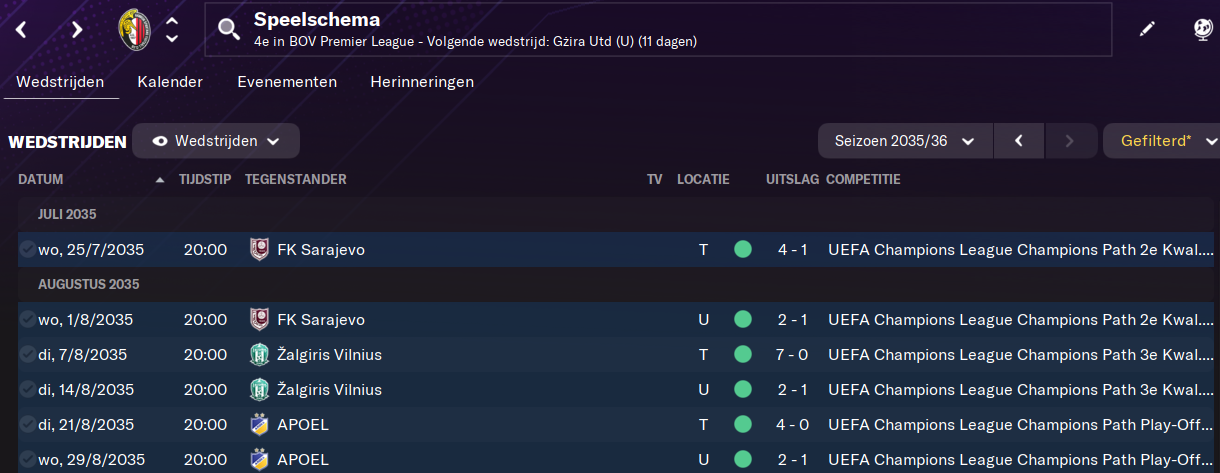1220x473 pixels.
Task: Click green result dot for 4 - 1 match
Action: [742, 249]
